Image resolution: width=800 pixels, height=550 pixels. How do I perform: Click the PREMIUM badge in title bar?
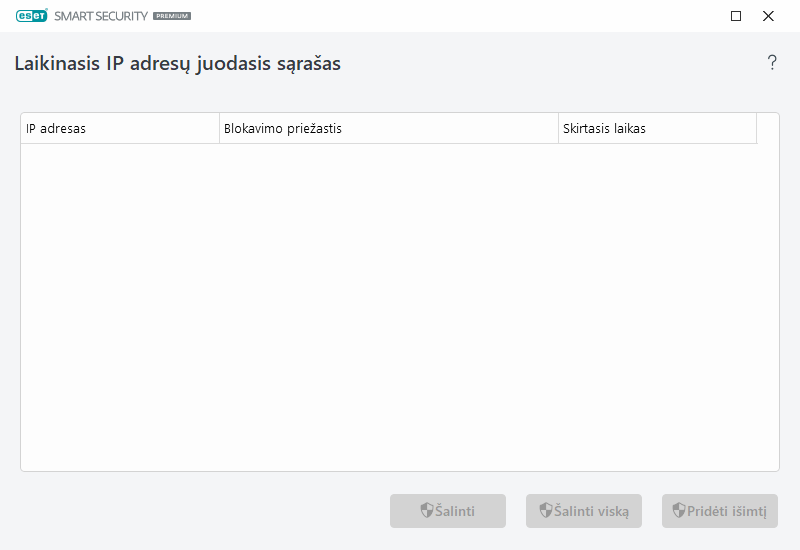(x=172, y=16)
